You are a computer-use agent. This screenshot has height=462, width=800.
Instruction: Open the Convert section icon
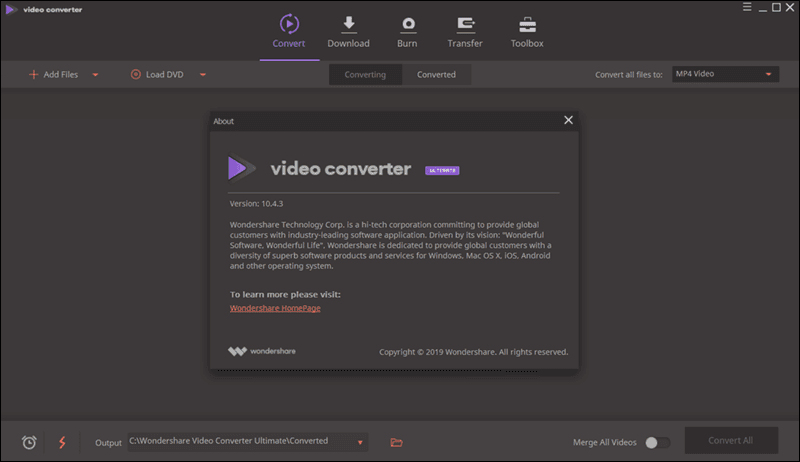click(x=289, y=24)
